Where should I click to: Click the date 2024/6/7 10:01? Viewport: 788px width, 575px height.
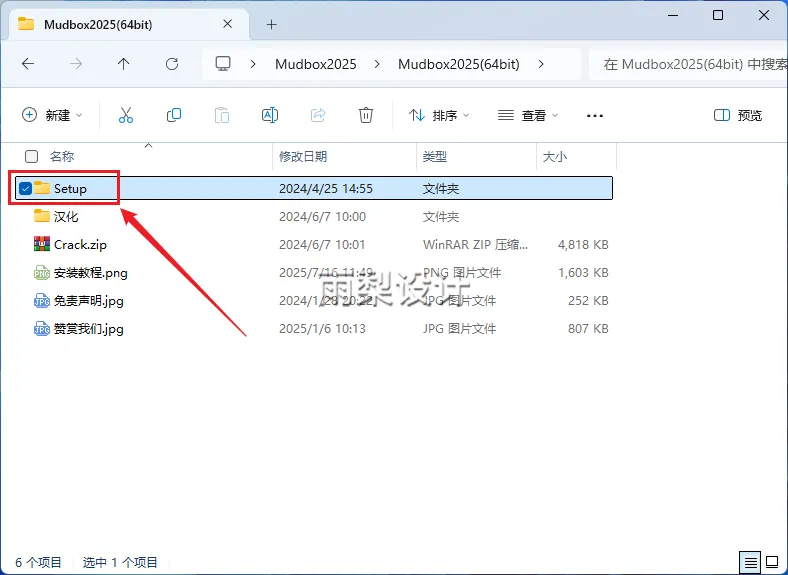coord(322,245)
